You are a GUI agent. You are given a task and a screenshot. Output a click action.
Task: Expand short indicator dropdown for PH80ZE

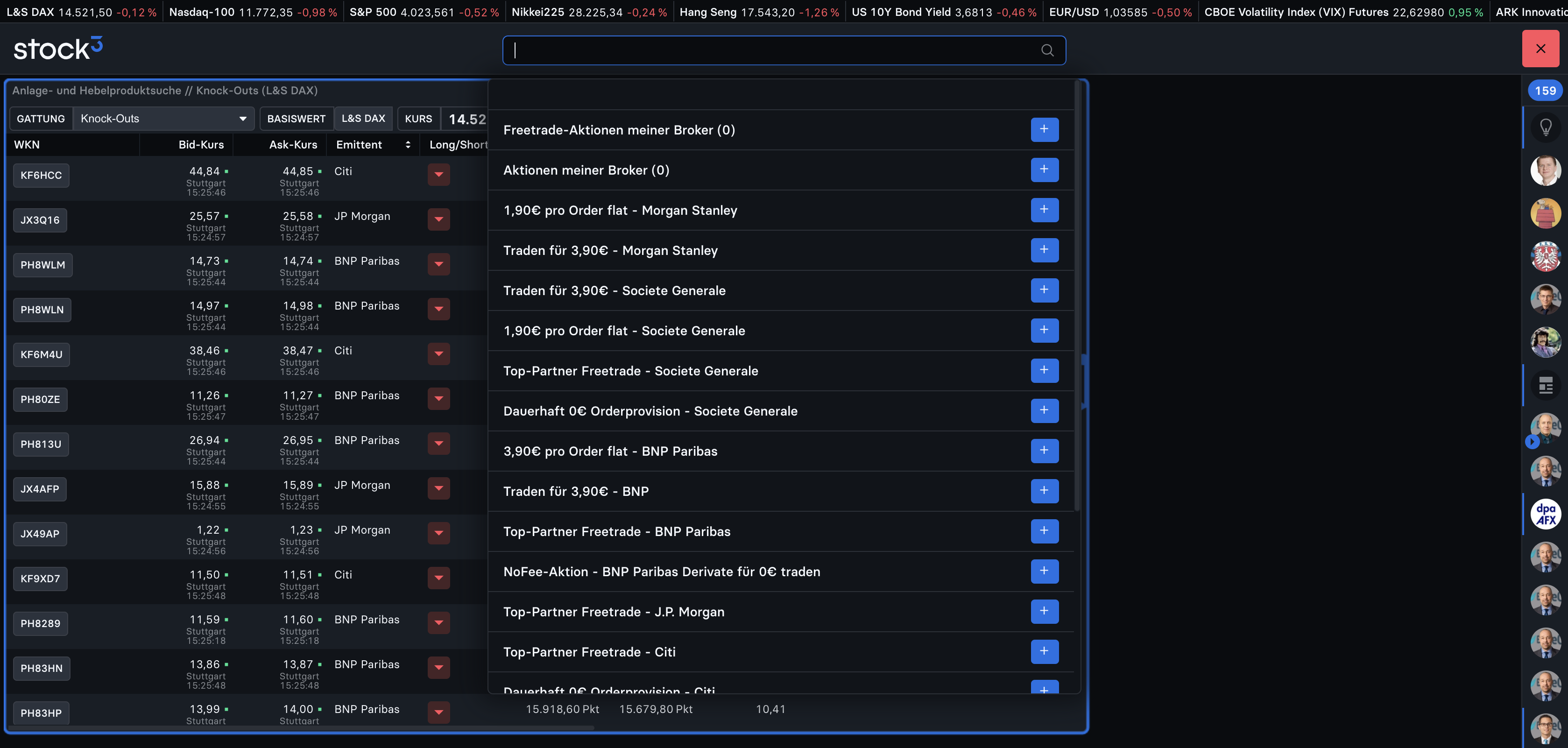(x=438, y=399)
